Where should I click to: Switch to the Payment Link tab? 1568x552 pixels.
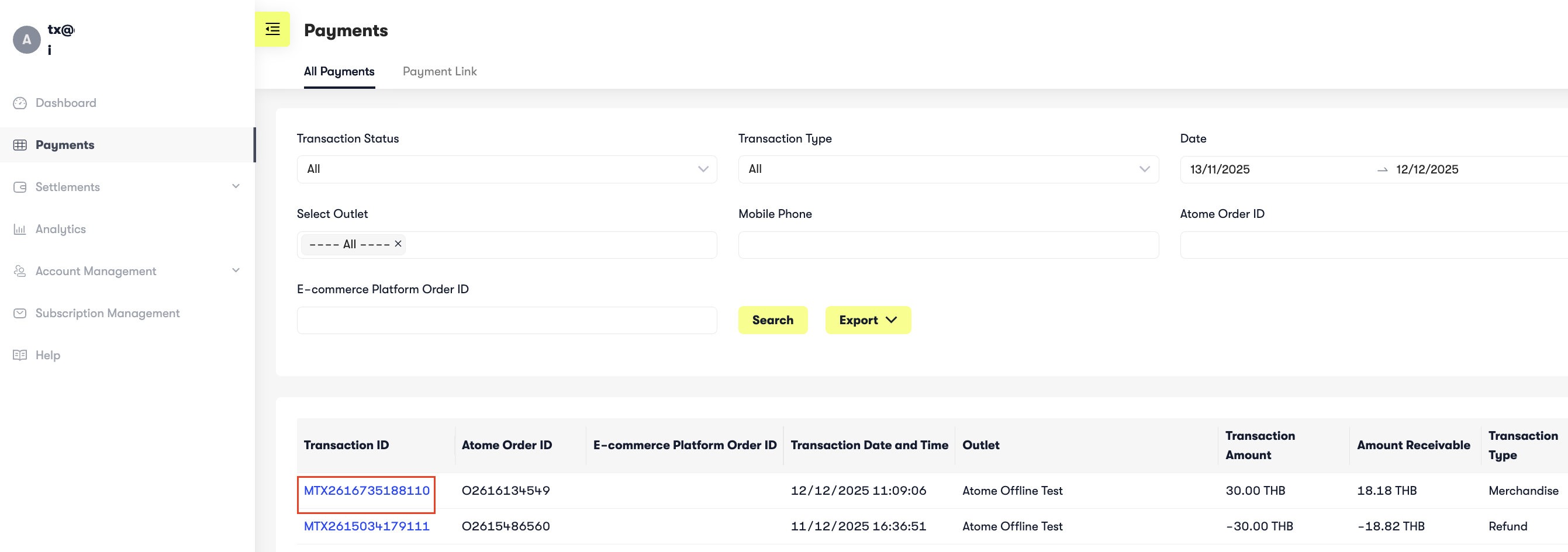(x=440, y=71)
